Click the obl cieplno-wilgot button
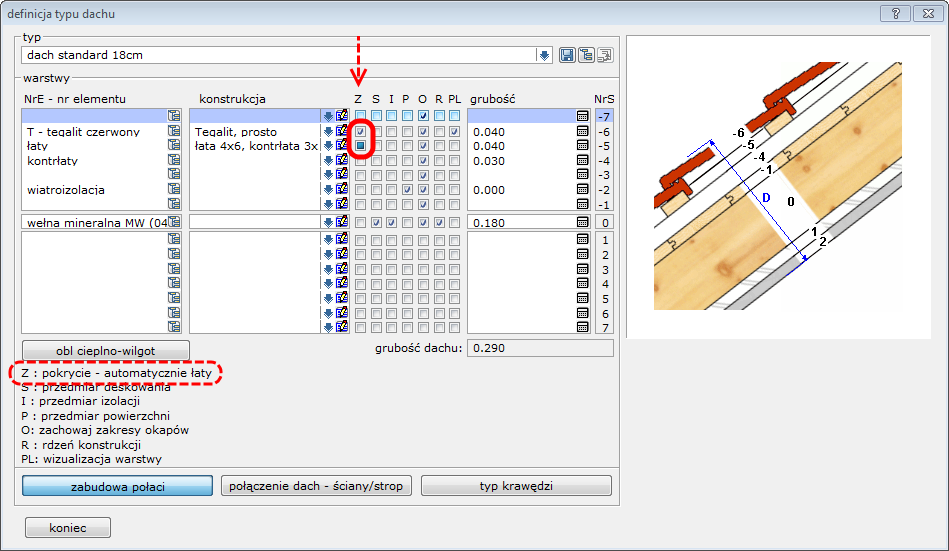This screenshot has width=949, height=551. 107,349
